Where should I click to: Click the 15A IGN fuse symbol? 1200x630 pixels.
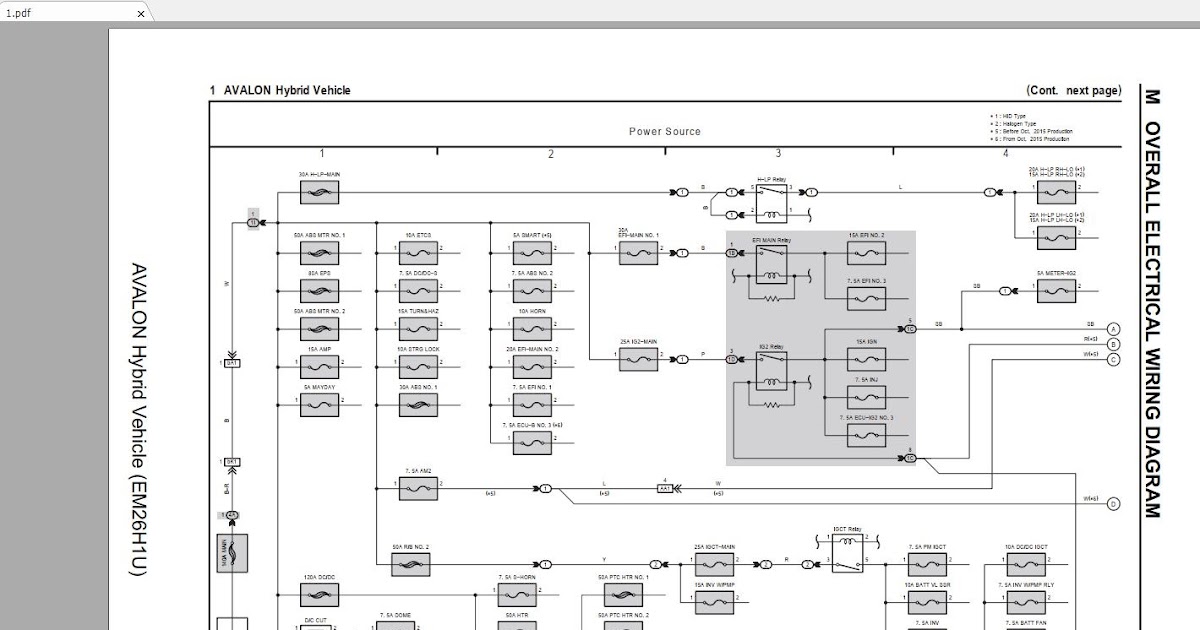pos(866,358)
